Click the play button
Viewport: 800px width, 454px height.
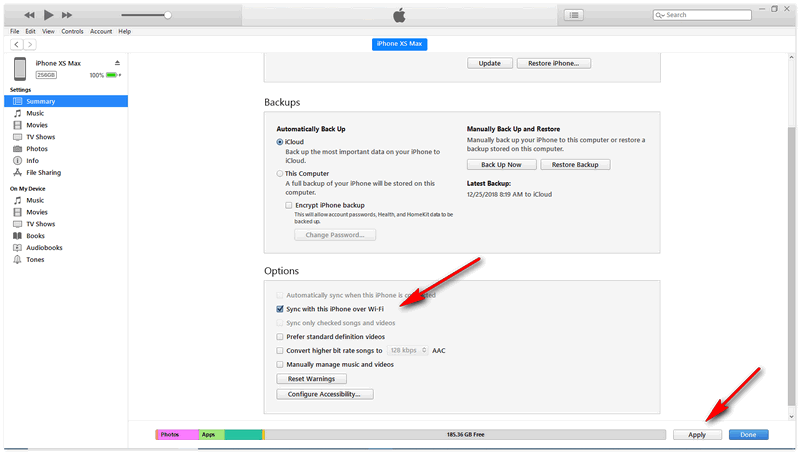48,15
